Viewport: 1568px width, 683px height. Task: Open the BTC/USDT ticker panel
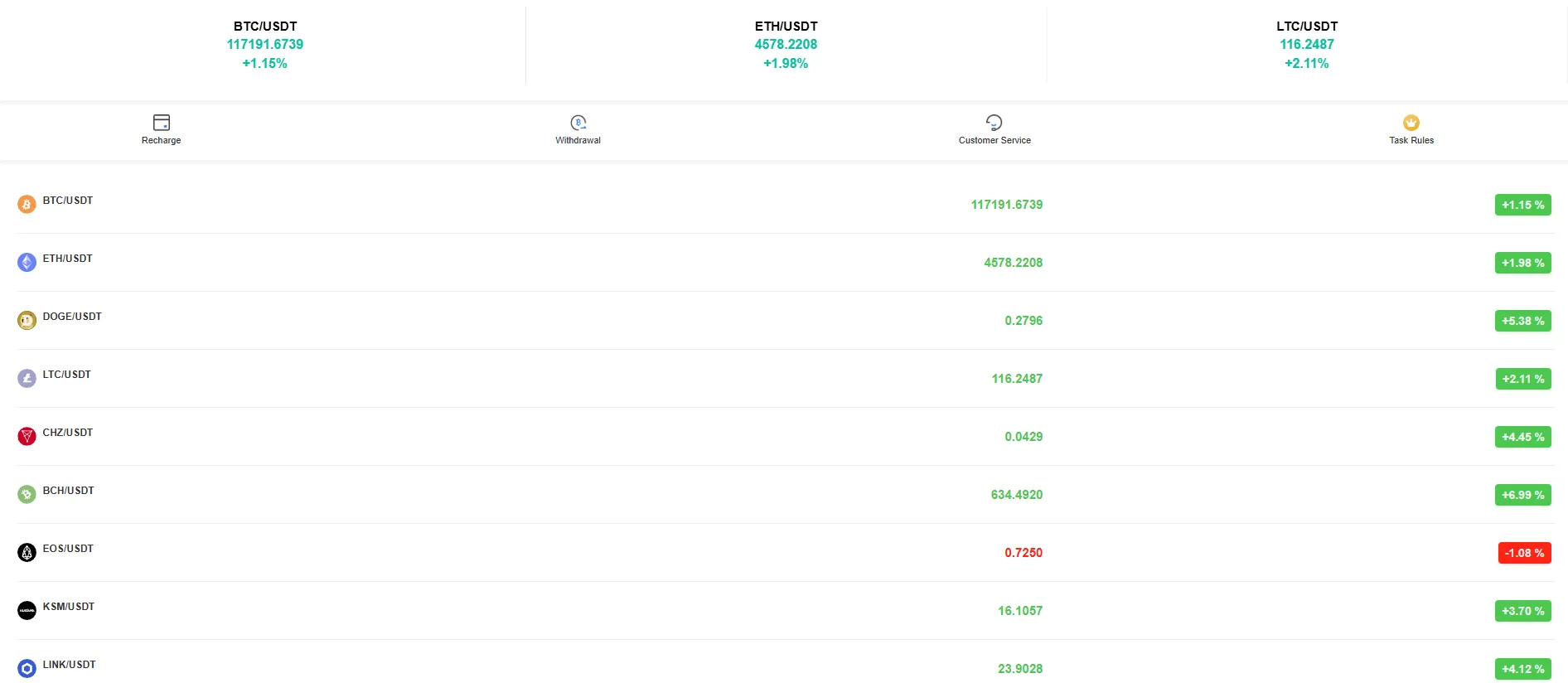(264, 44)
